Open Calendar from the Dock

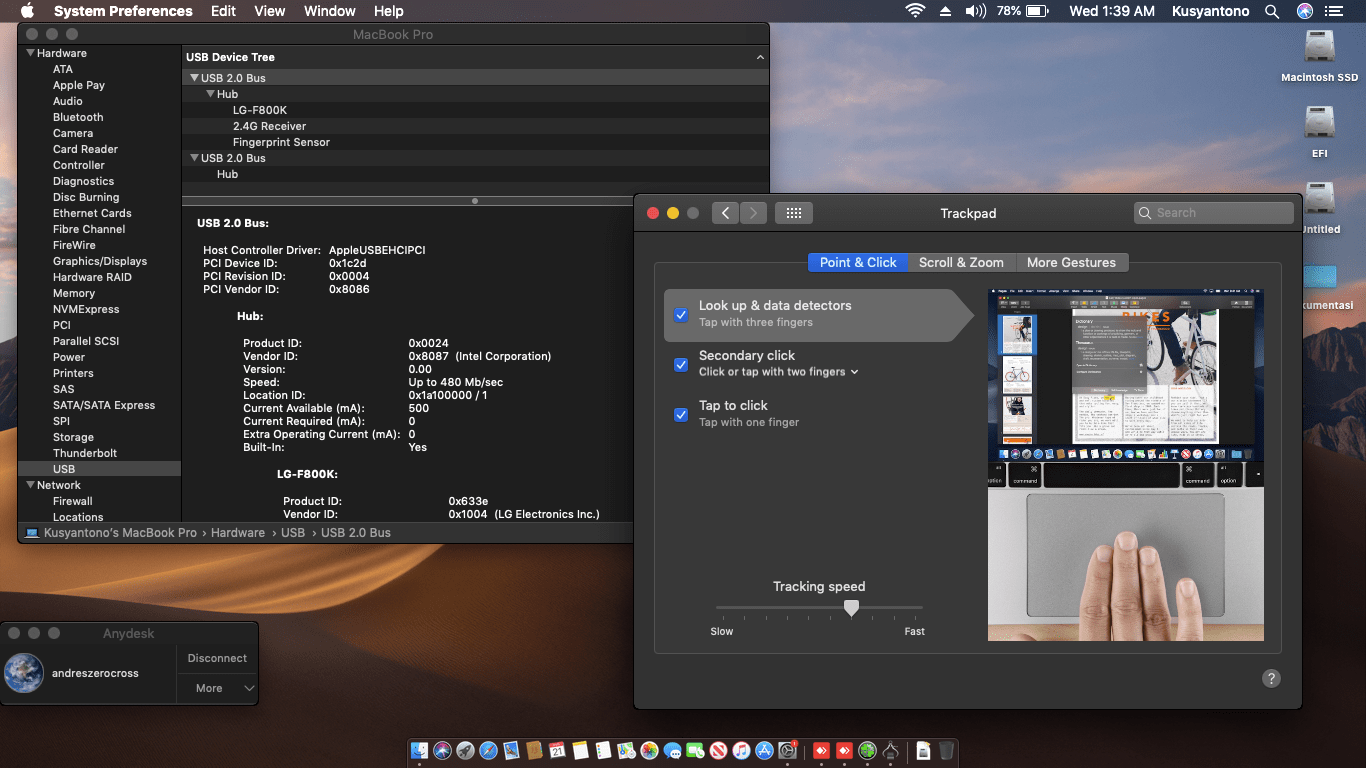tap(557, 751)
